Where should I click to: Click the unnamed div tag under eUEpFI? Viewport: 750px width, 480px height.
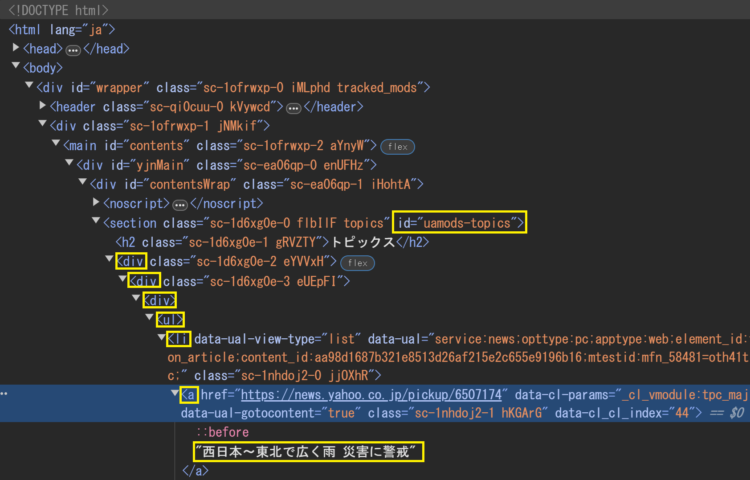(160, 300)
